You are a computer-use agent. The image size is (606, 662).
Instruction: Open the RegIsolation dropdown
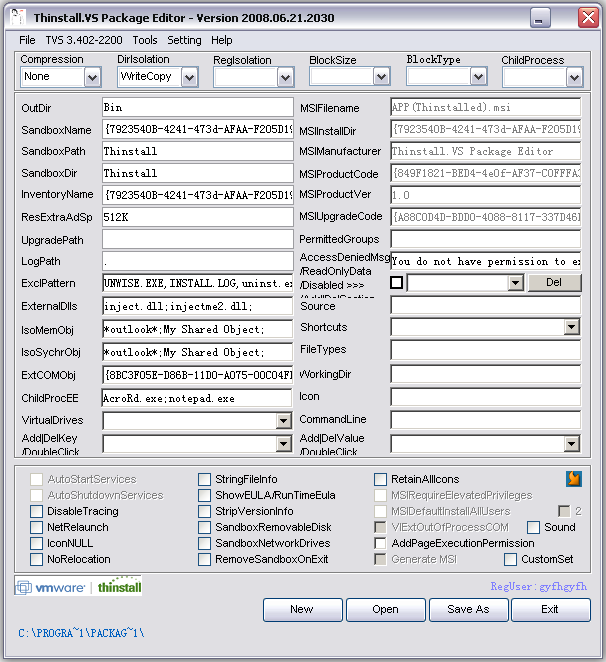(x=285, y=77)
